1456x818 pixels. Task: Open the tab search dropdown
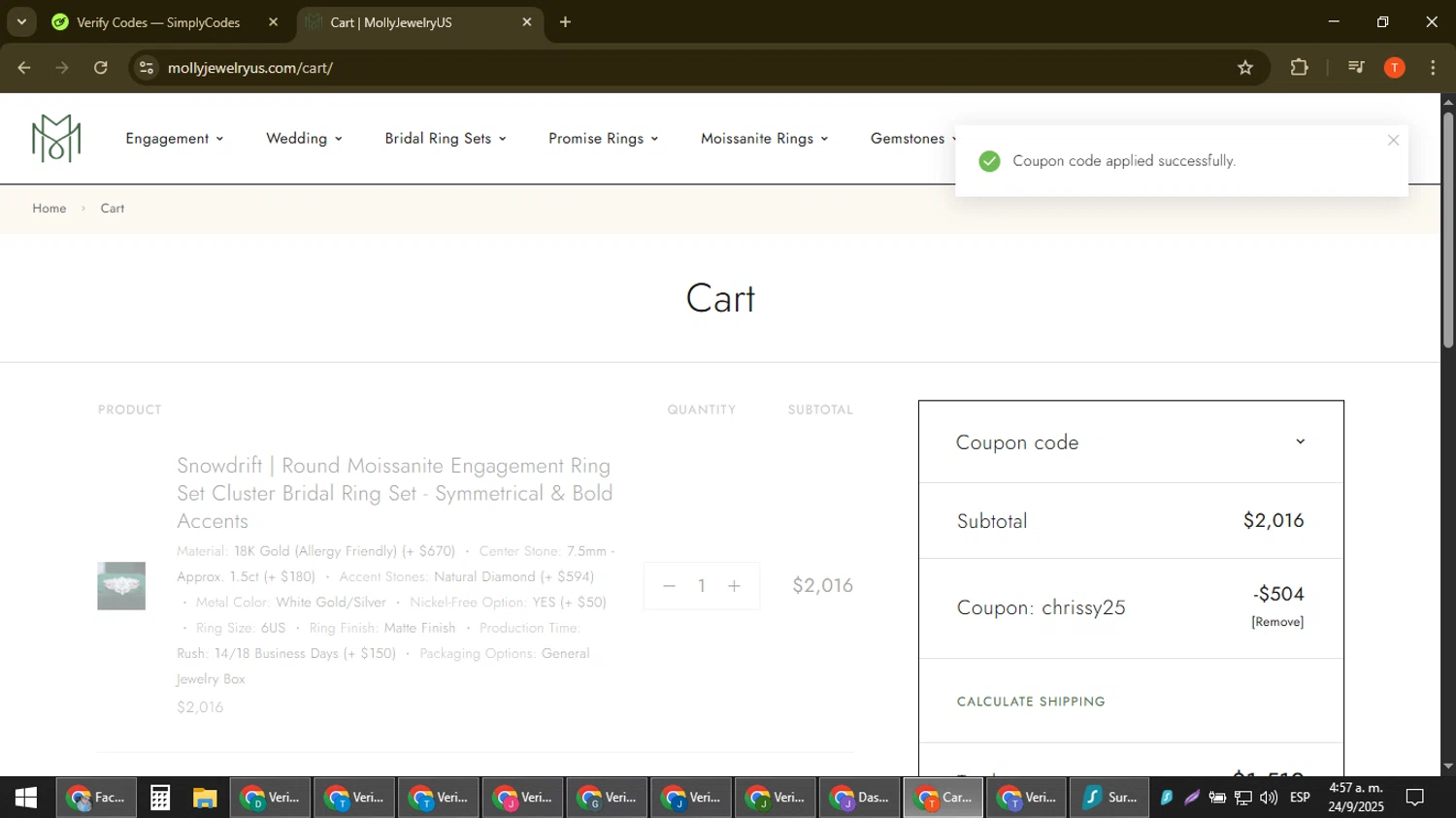click(21, 22)
